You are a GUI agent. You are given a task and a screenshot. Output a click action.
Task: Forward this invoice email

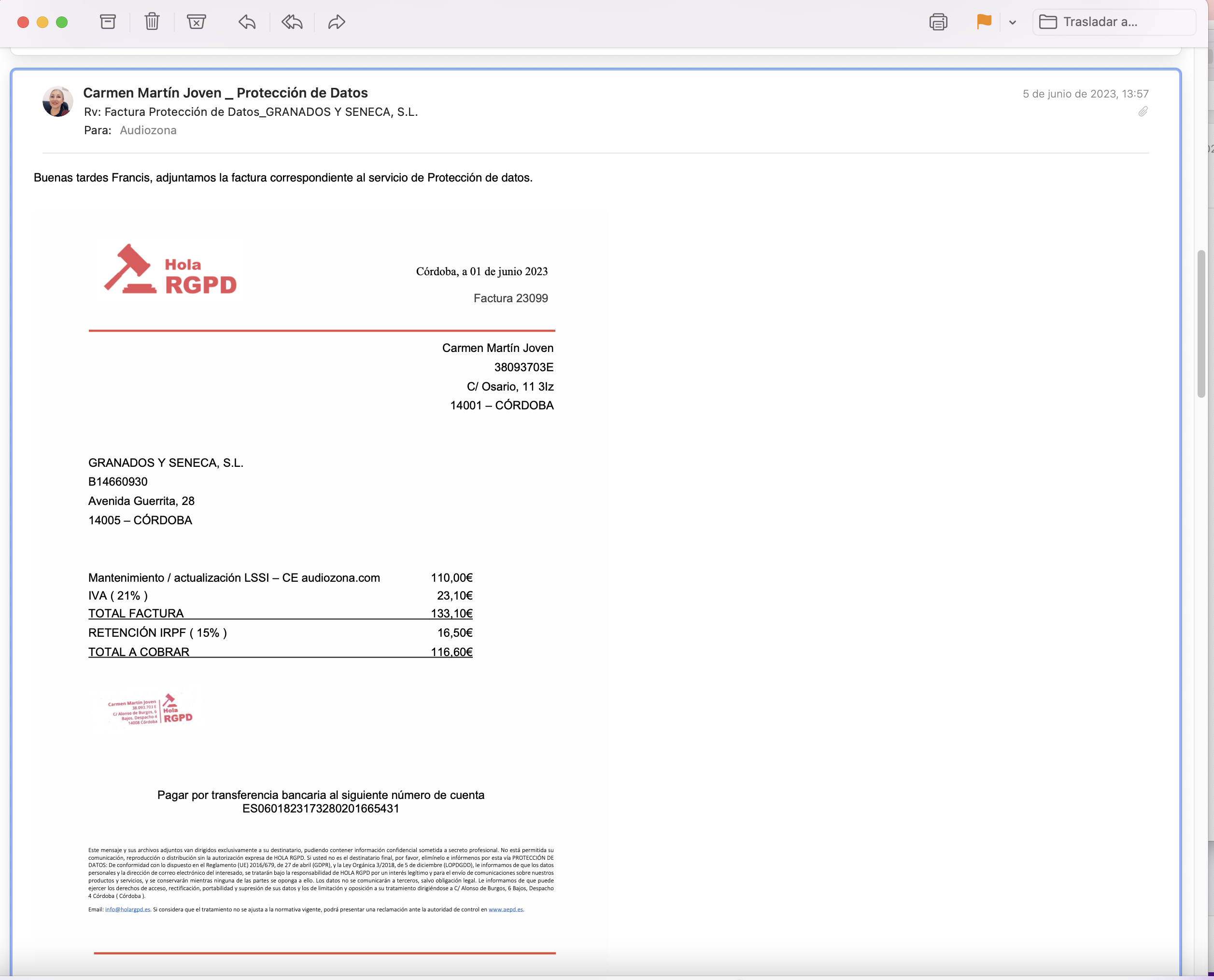[x=337, y=22]
